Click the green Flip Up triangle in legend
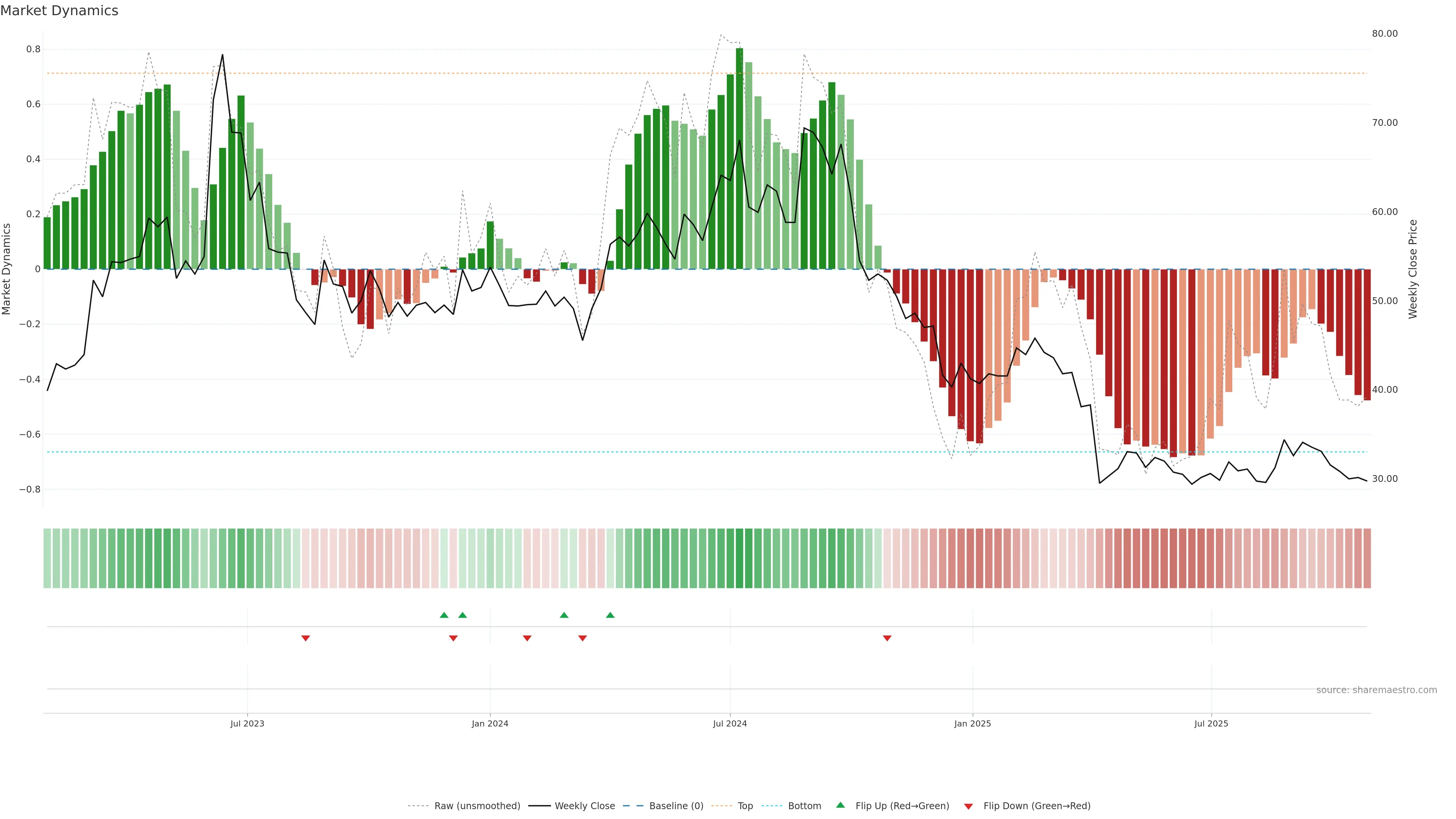This screenshot has height=819, width=1456. pos(841,805)
